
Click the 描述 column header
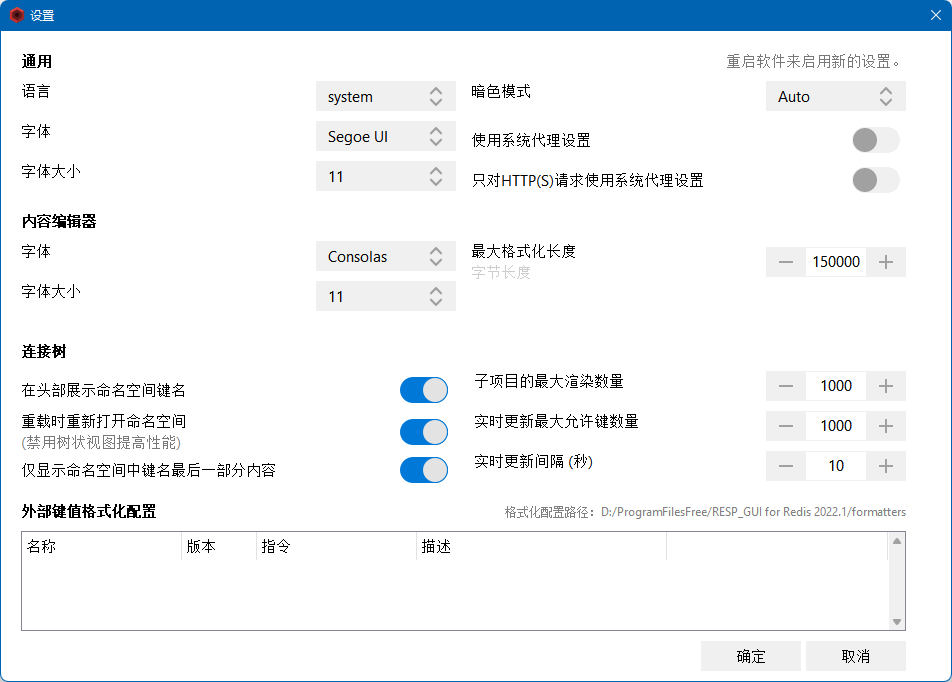tap(541, 546)
